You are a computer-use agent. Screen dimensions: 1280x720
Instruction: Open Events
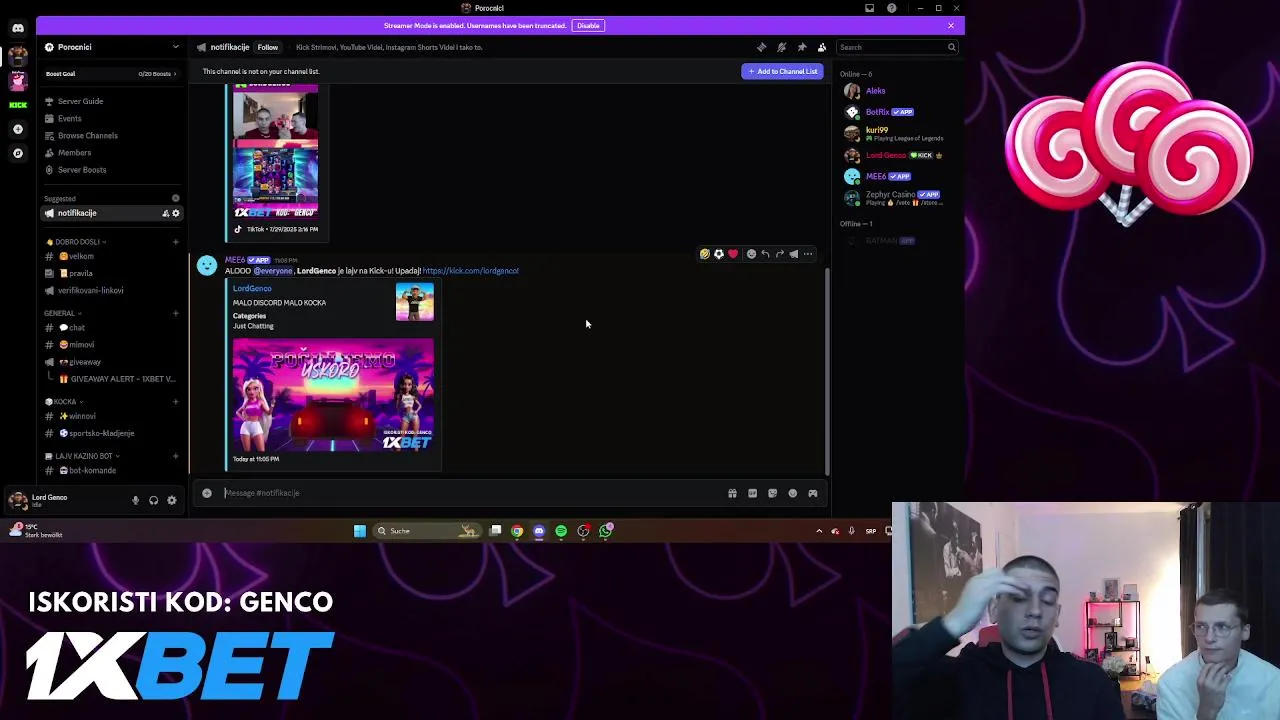point(110,118)
